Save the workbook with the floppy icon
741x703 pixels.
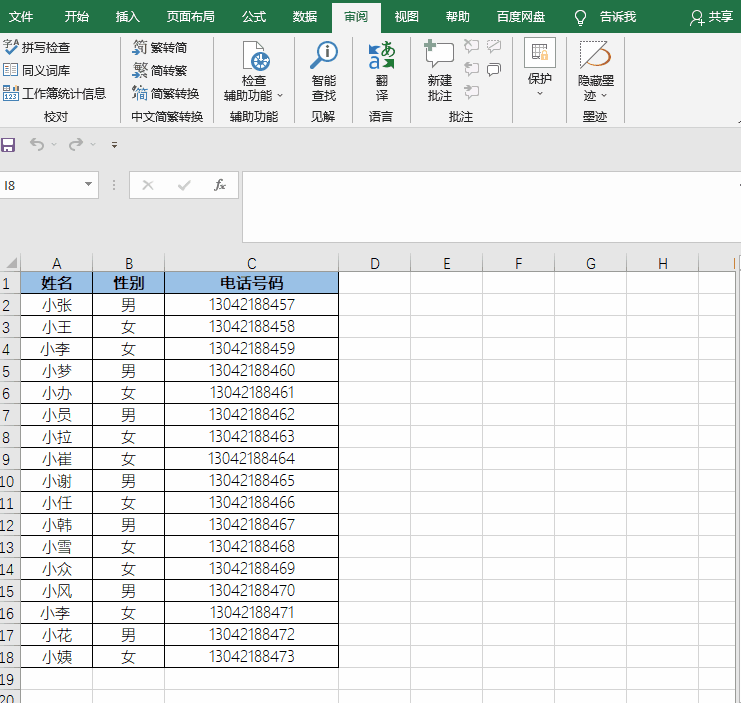[x=8, y=145]
